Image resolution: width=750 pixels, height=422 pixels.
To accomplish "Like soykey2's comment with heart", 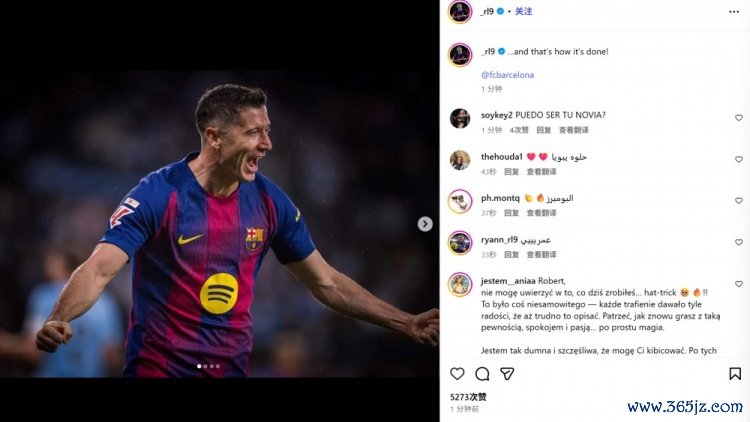I will [x=739, y=118].
